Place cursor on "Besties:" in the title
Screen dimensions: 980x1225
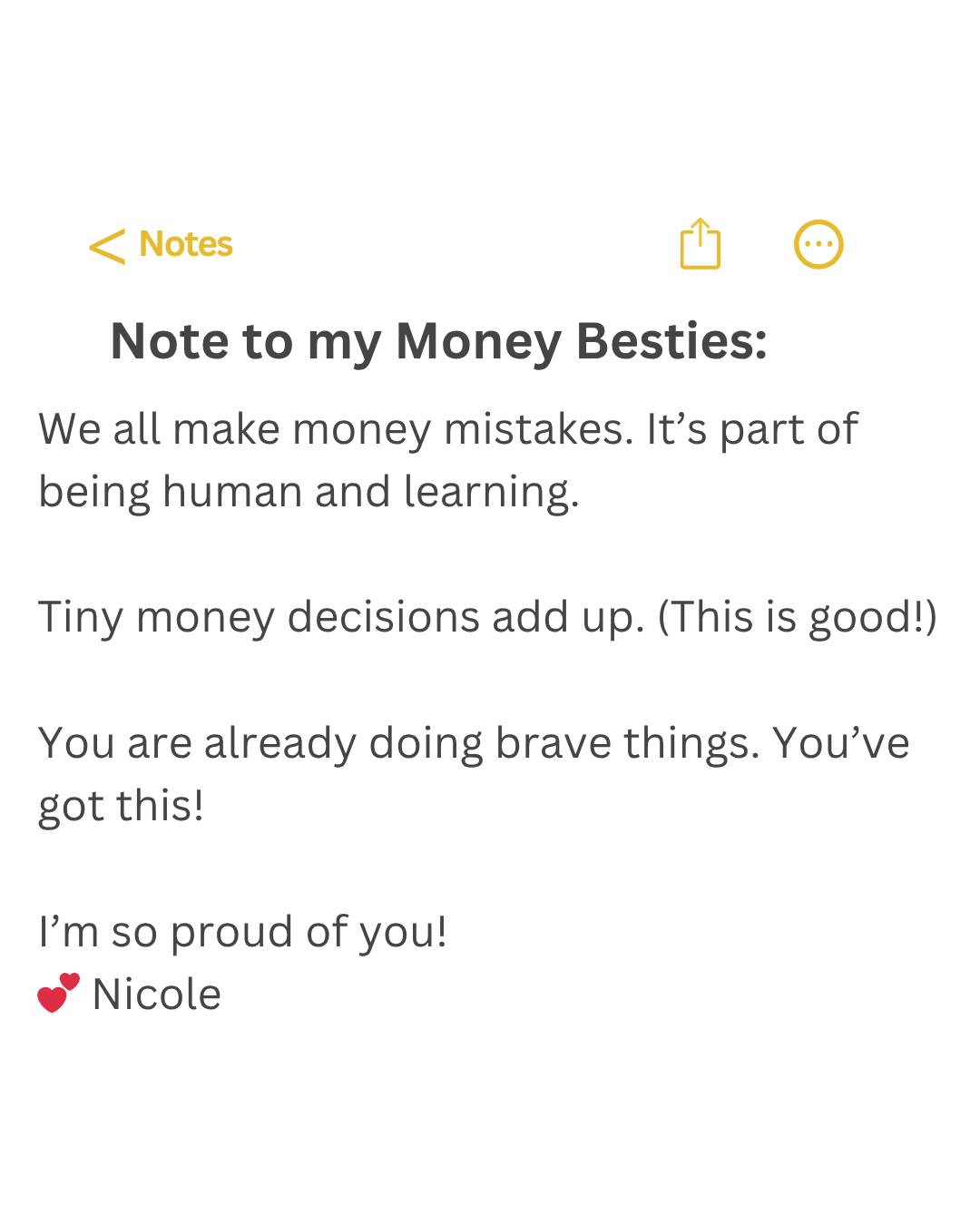click(671, 342)
